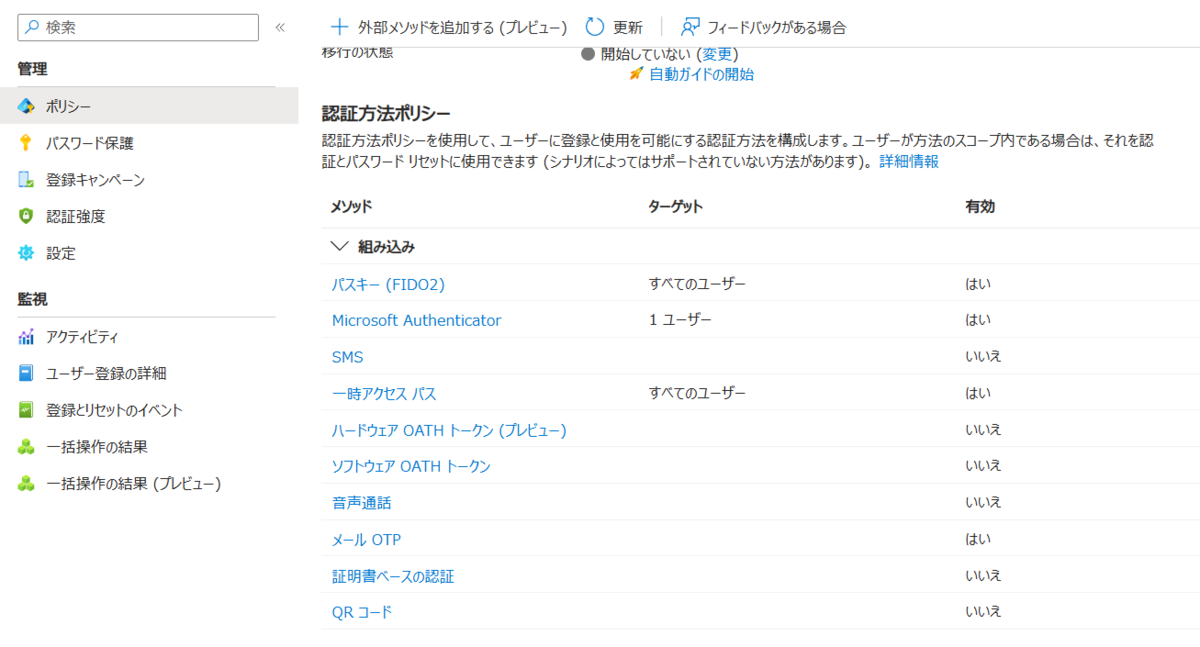
Task: Click はい in the メール OTP row
Action: click(978, 540)
